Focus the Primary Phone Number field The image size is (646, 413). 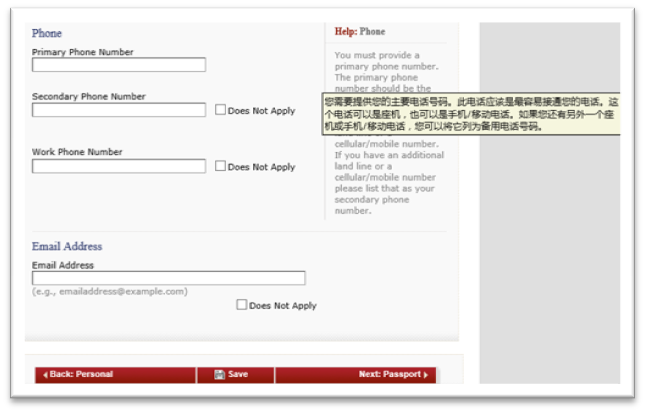click(119, 65)
